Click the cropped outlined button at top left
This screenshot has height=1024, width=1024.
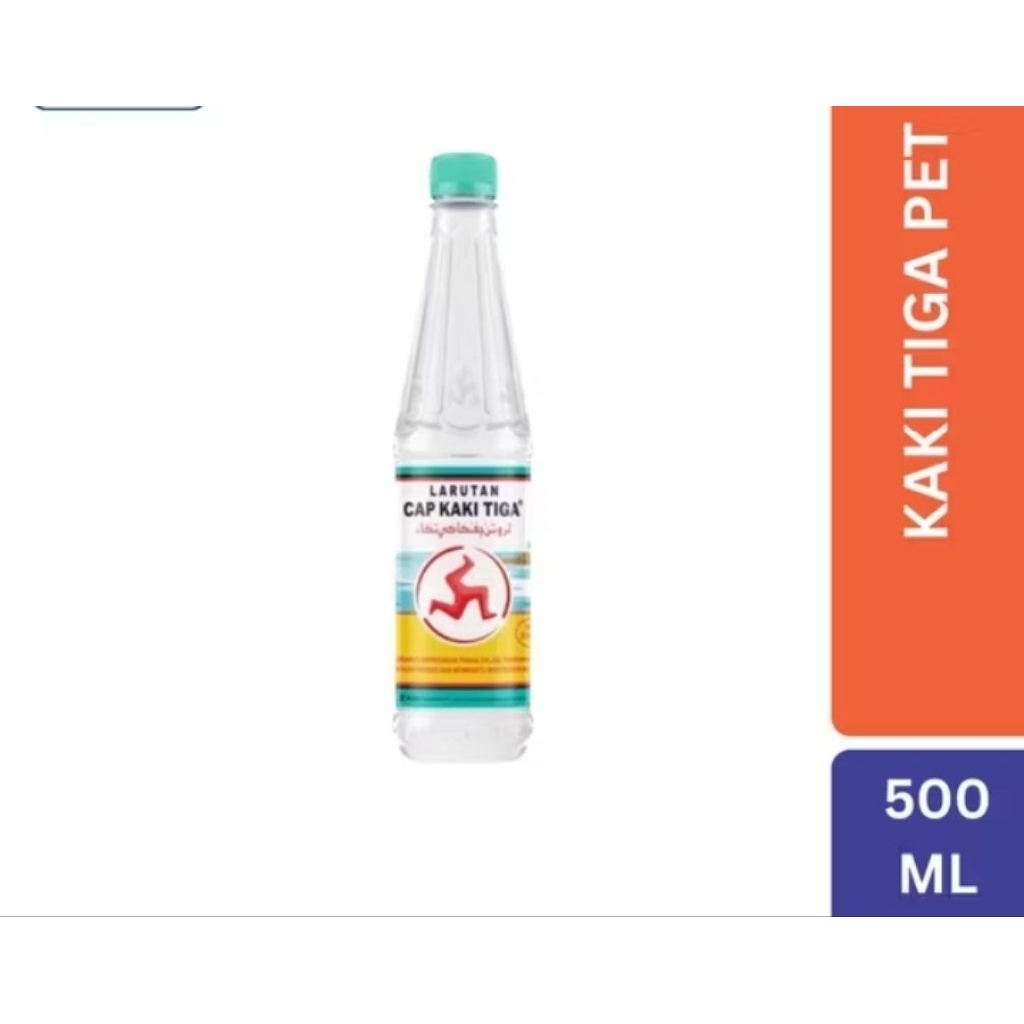(x=119, y=107)
